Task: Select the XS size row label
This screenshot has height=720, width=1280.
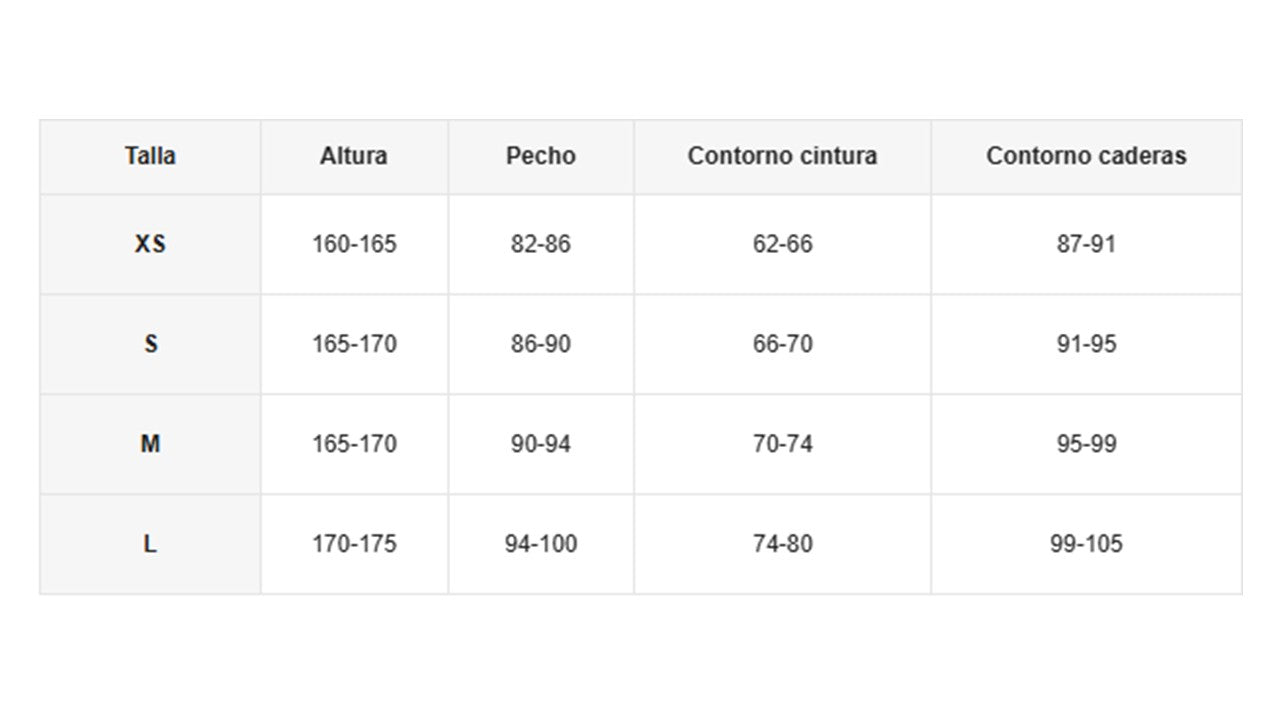Action: (150, 244)
